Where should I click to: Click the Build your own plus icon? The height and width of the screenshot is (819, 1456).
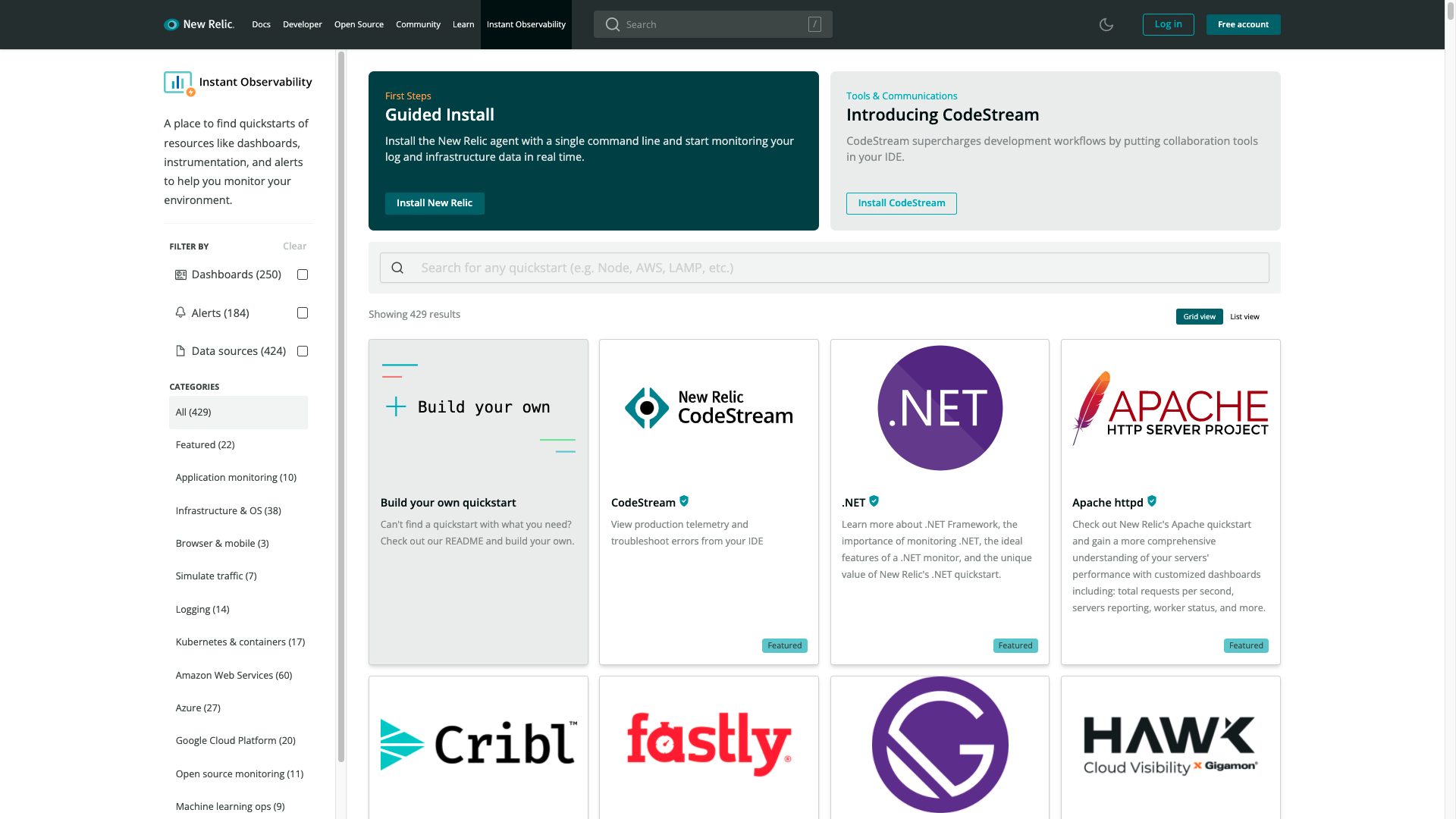(x=396, y=406)
